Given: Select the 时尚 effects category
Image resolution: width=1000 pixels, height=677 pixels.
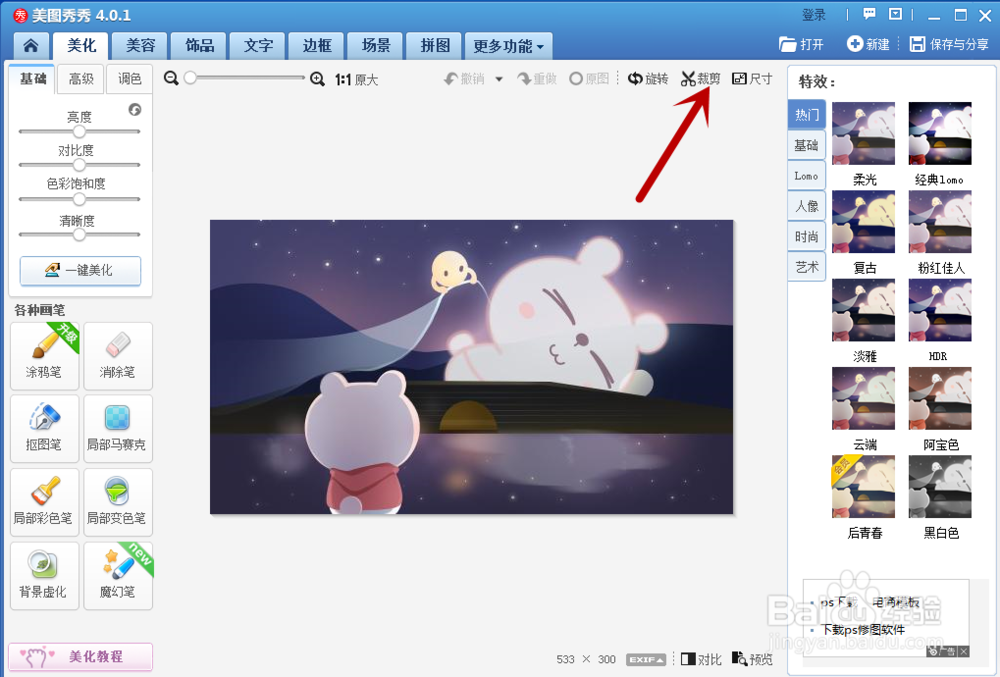Looking at the screenshot, I should pos(807,237).
